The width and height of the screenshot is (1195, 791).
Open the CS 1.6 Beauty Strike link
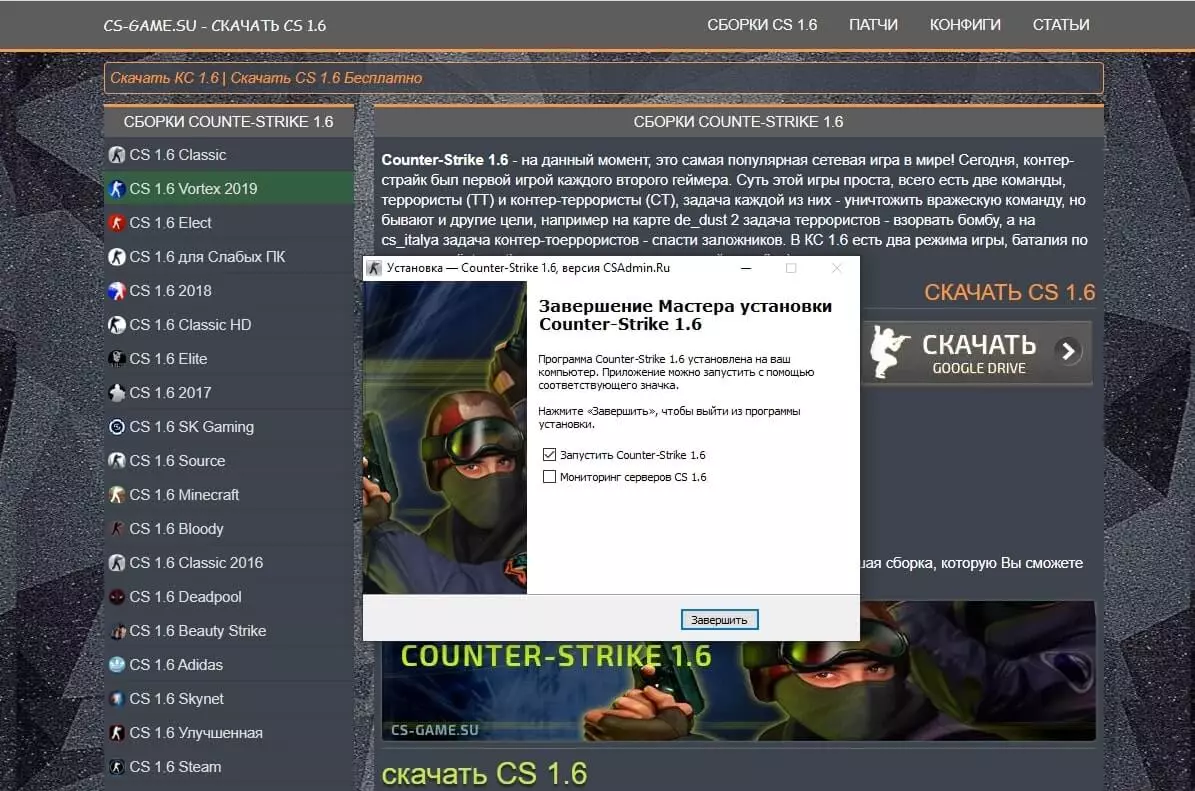[198, 631]
